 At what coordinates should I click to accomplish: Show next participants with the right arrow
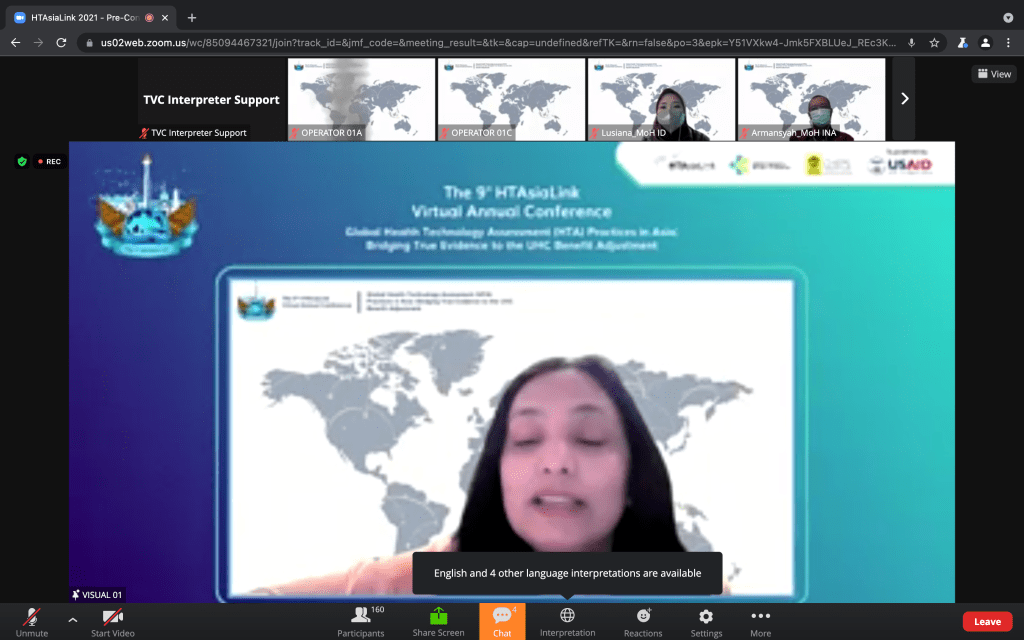coord(904,98)
